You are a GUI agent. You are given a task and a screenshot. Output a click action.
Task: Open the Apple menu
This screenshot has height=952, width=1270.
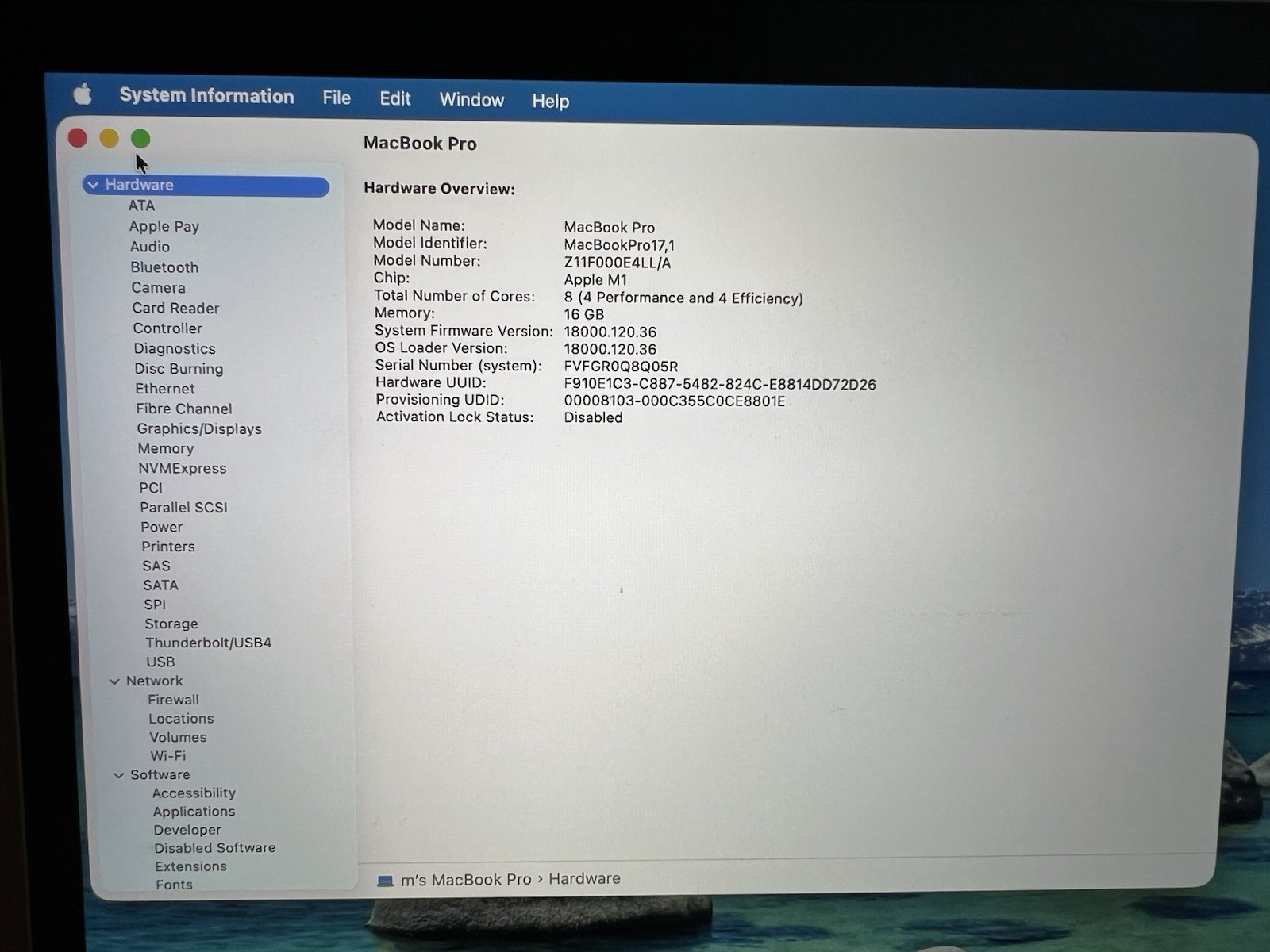tap(83, 95)
